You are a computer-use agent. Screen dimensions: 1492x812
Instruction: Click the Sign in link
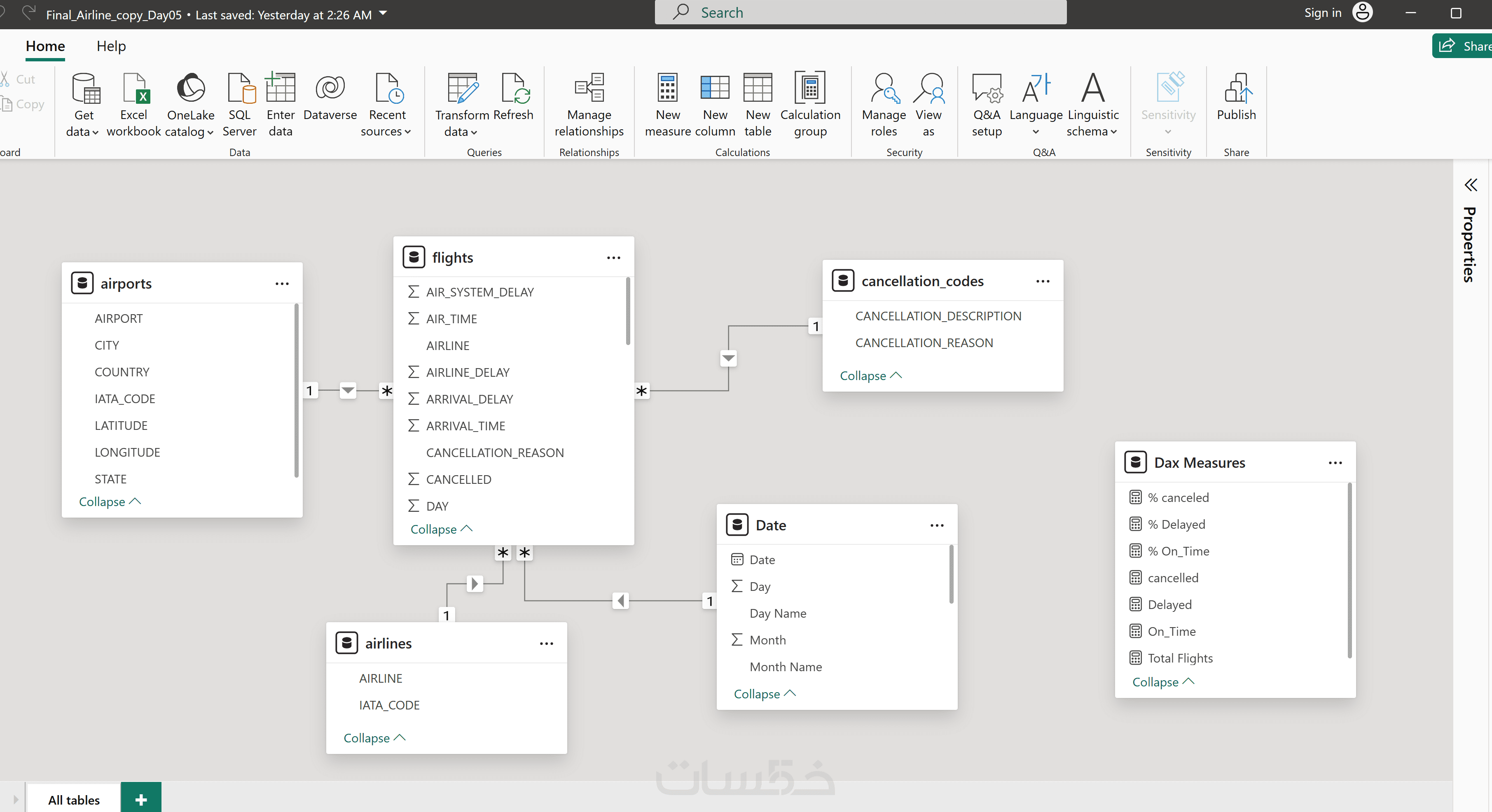coord(1322,13)
